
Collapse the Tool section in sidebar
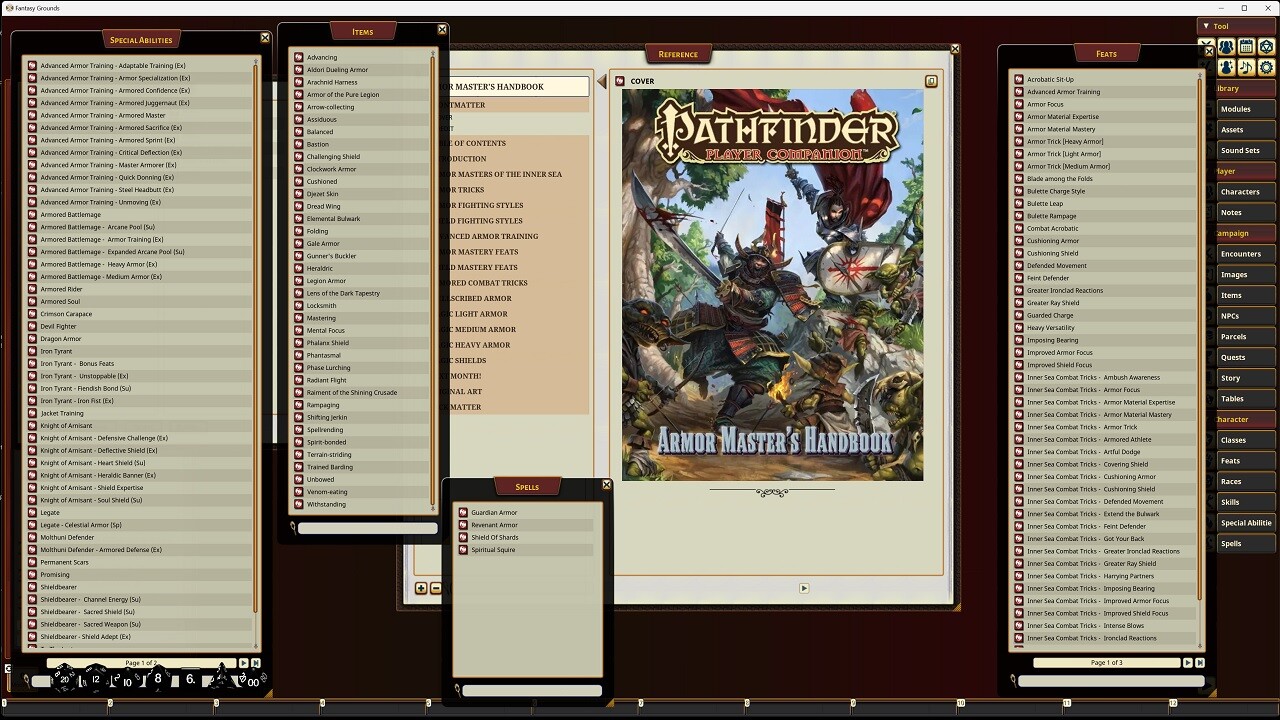point(1207,27)
